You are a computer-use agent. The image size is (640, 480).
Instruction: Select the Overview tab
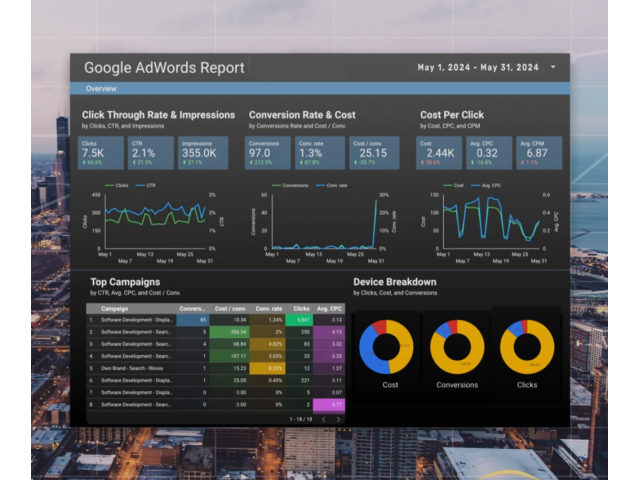[101, 89]
